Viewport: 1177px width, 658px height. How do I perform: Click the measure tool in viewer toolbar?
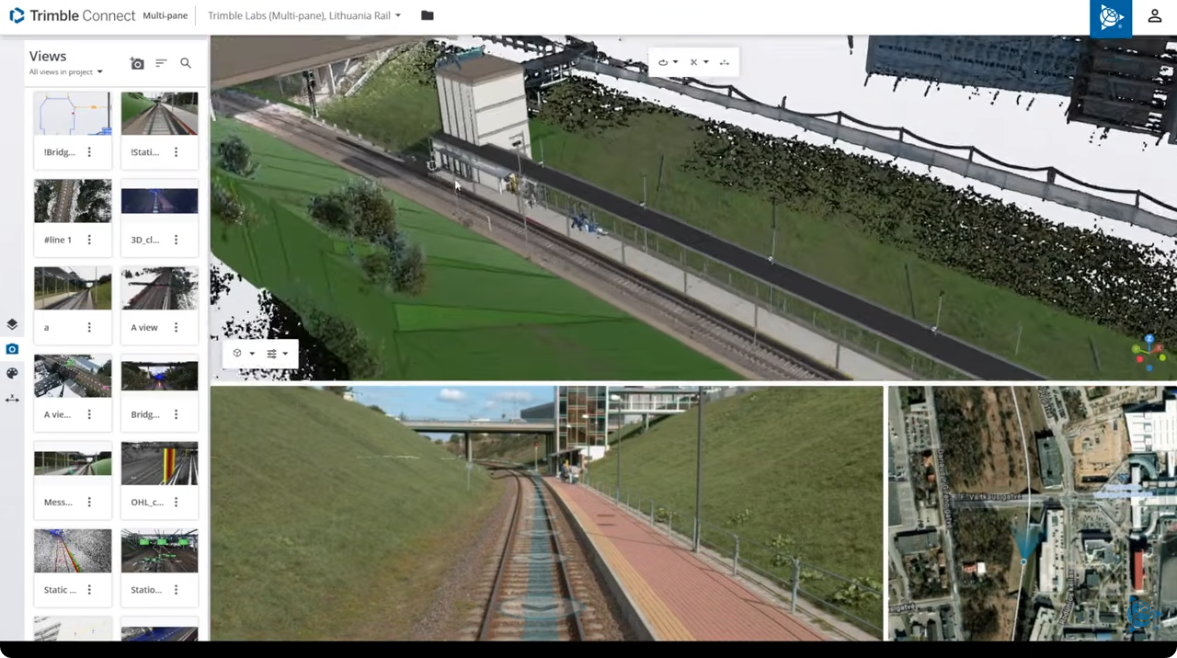[x=724, y=63]
